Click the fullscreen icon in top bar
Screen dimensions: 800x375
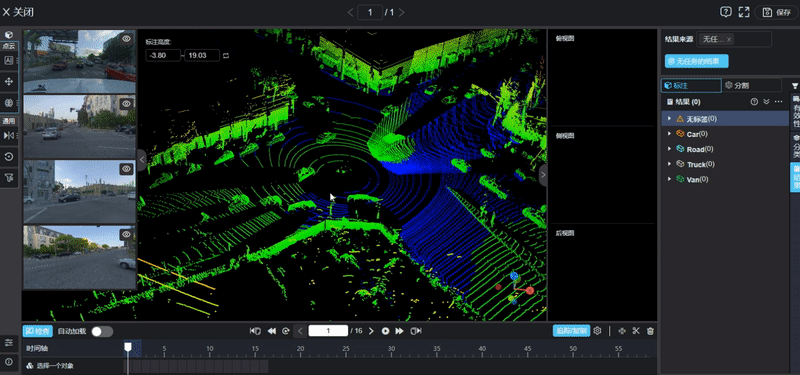click(x=744, y=12)
